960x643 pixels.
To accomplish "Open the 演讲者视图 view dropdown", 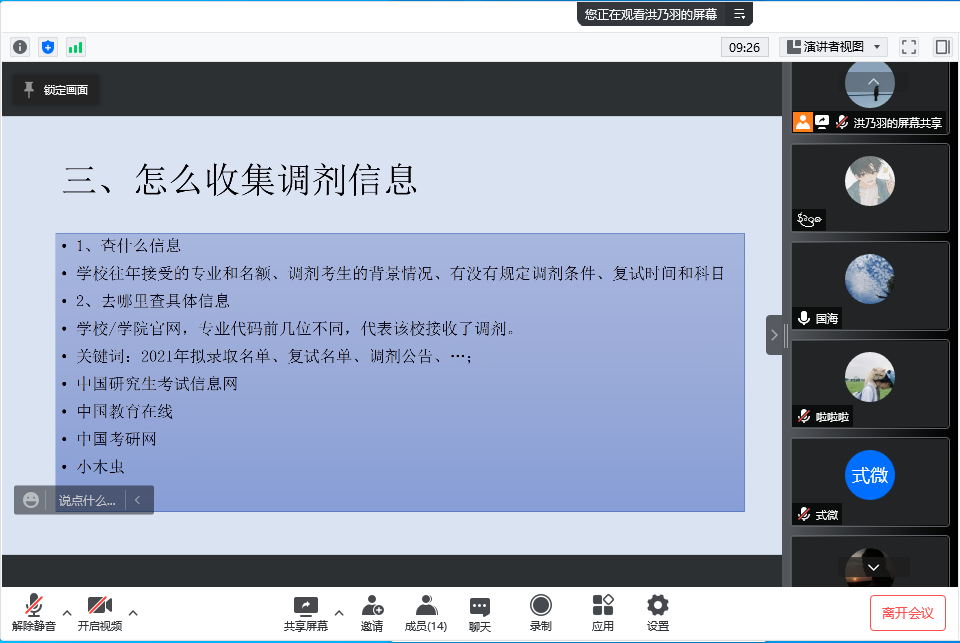I will (x=833, y=47).
